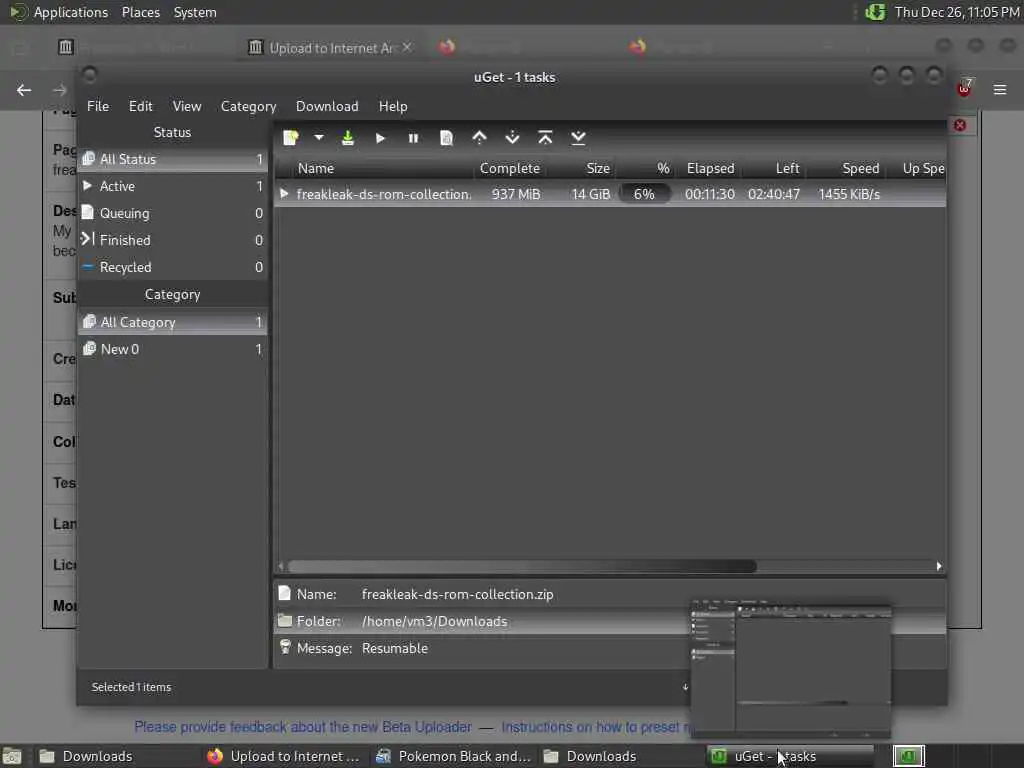Open the View menu in uGet
This screenshot has height=768, width=1024.
(187, 106)
